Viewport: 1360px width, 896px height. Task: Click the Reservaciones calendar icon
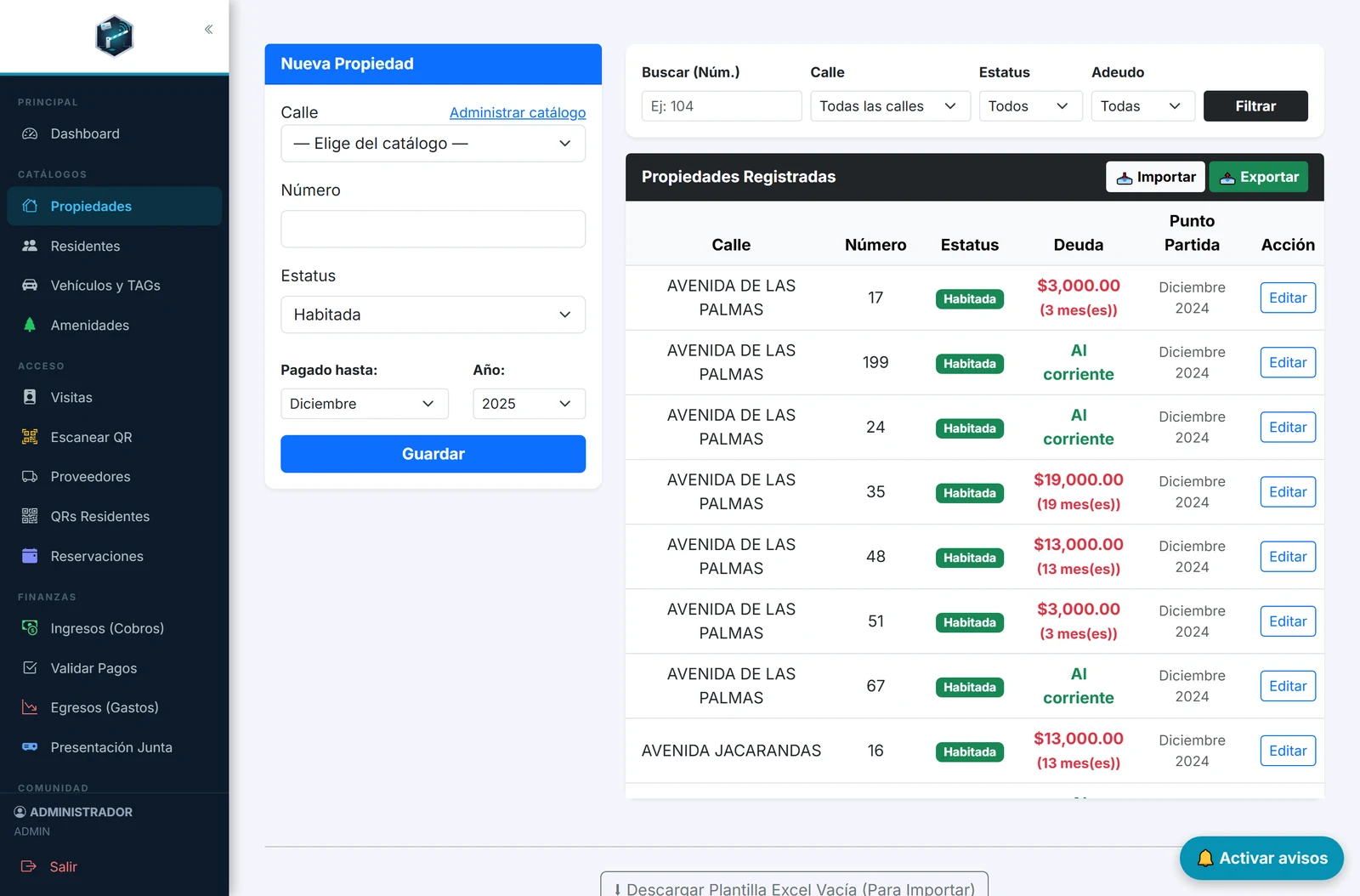click(30, 556)
